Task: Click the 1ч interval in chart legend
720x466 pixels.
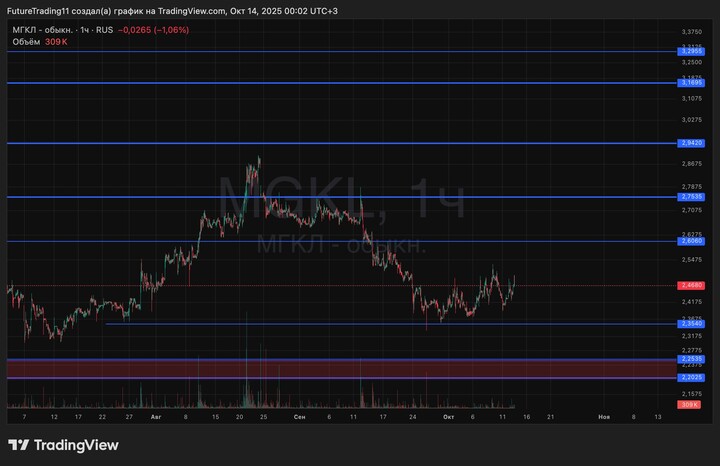Action: click(x=85, y=30)
